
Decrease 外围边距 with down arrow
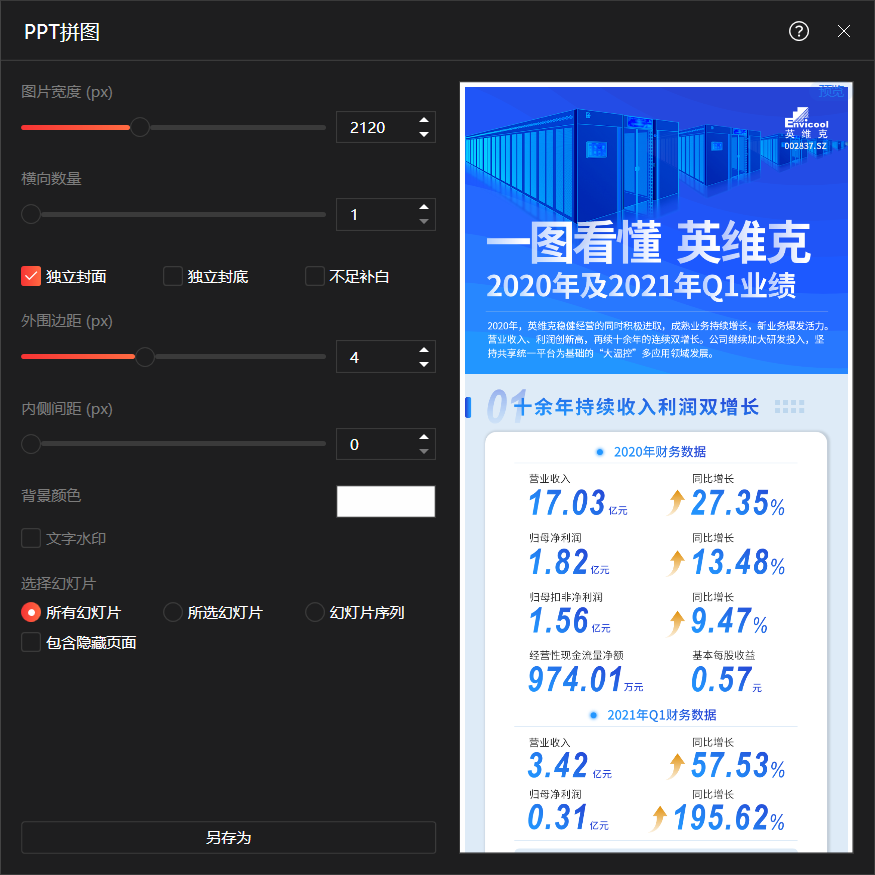pyautogui.click(x=424, y=364)
